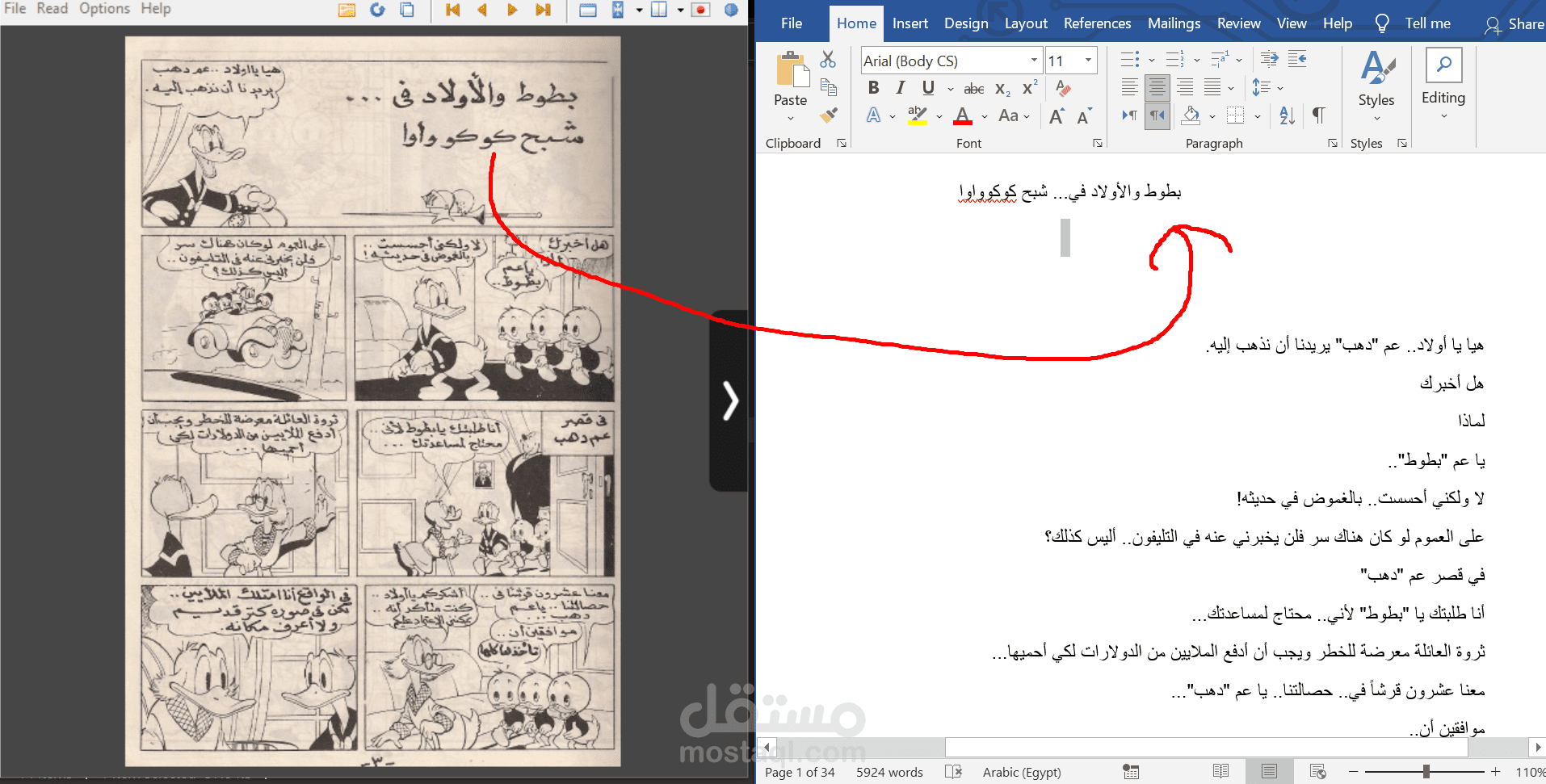1546x784 pixels.
Task: Switch to the Mailings ribbon tab
Action: pos(1174,23)
